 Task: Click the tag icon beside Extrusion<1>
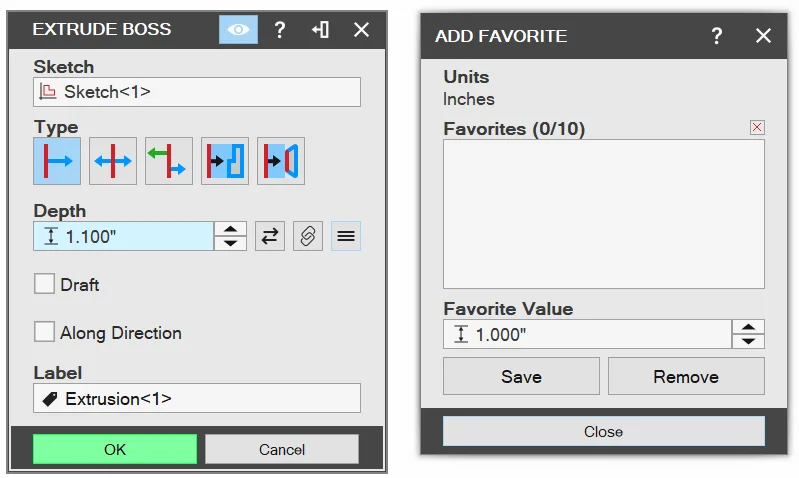coord(50,399)
